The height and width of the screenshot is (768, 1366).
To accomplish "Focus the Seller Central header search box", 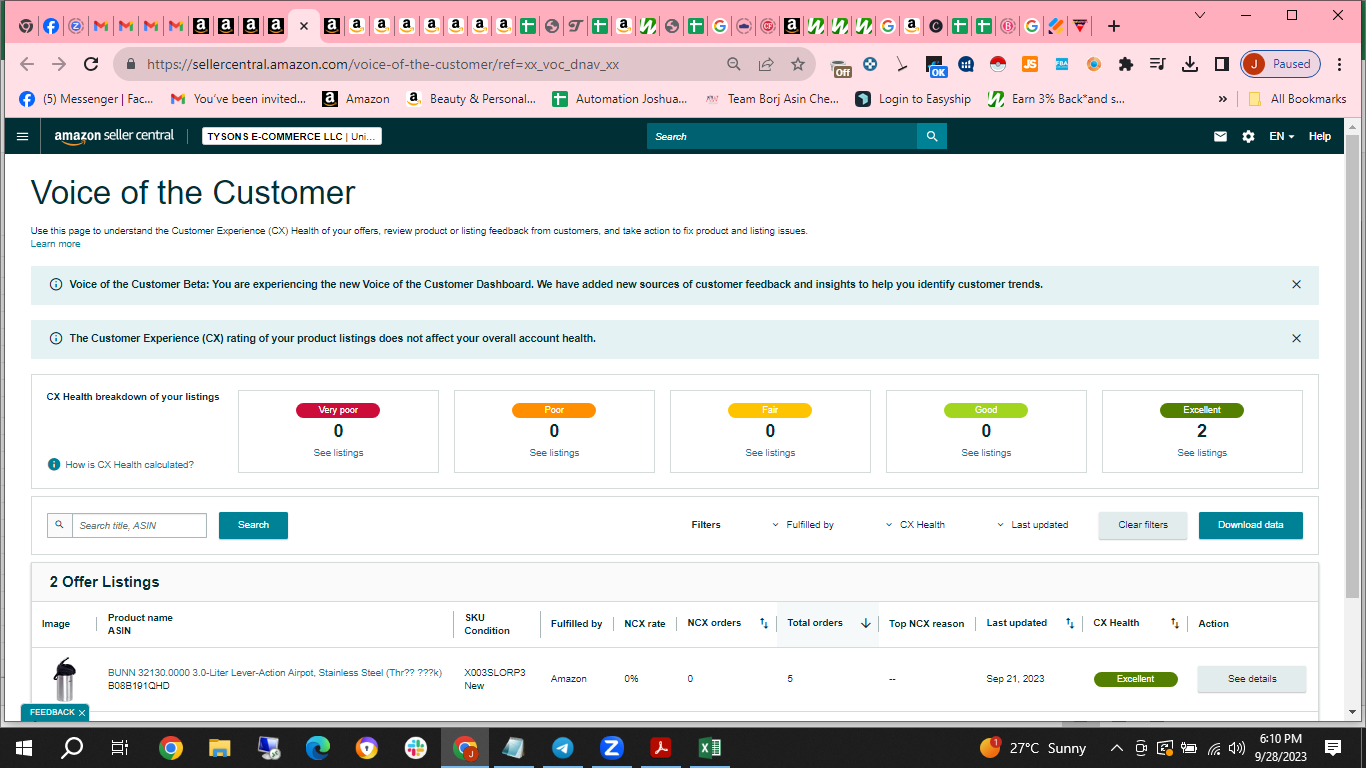I will [x=782, y=136].
